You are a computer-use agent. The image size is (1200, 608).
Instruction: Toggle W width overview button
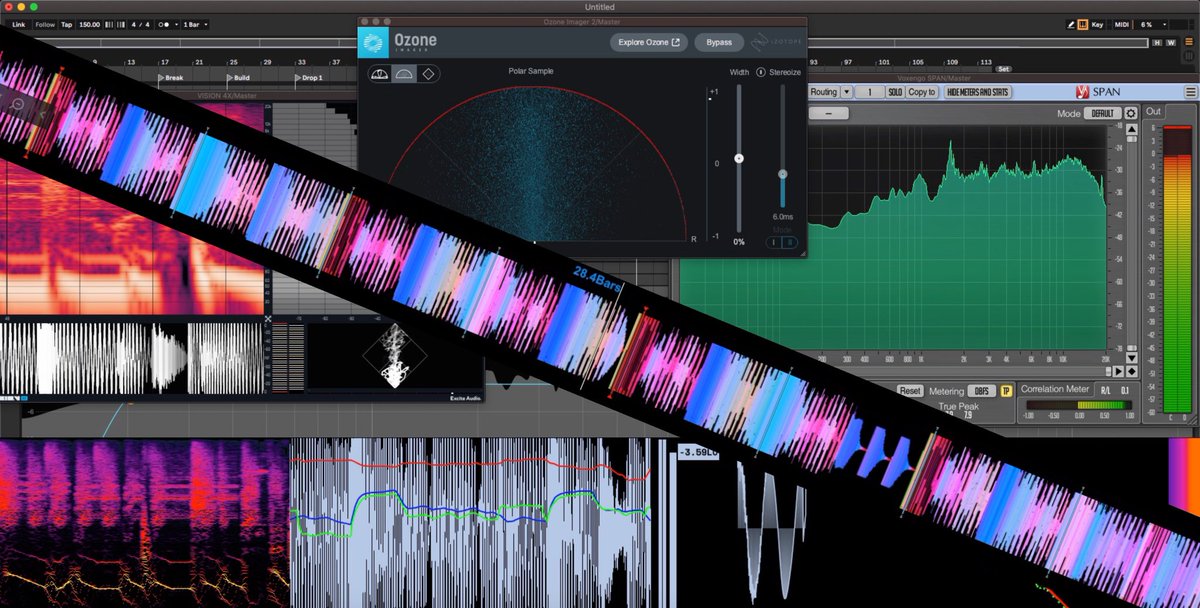click(x=1170, y=42)
